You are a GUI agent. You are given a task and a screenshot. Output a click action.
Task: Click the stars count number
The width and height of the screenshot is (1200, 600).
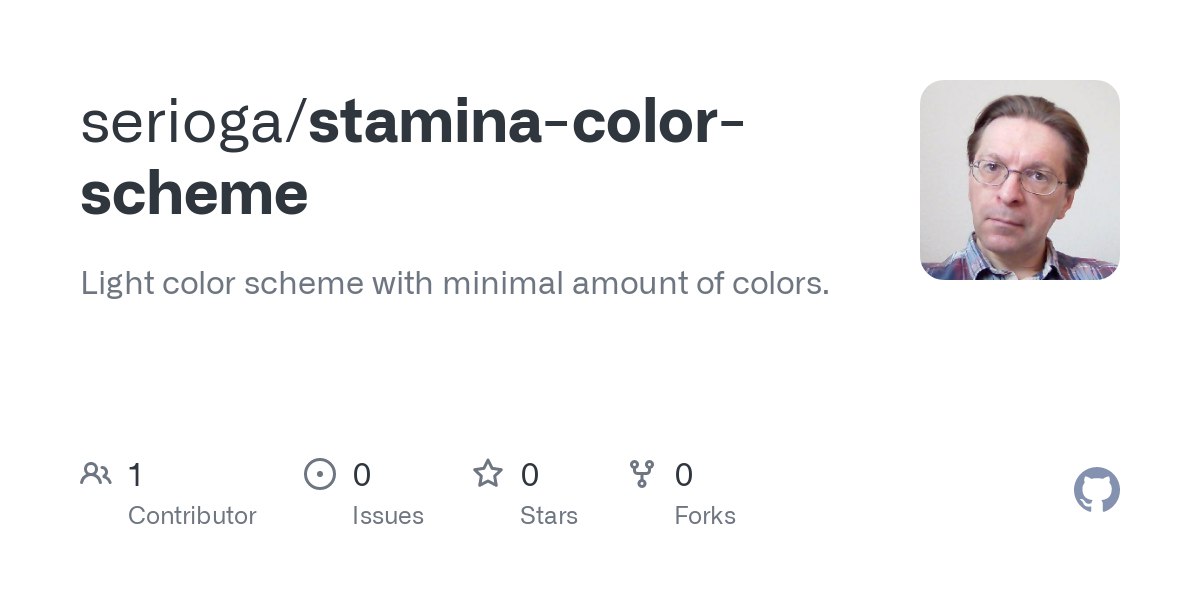[x=530, y=475]
